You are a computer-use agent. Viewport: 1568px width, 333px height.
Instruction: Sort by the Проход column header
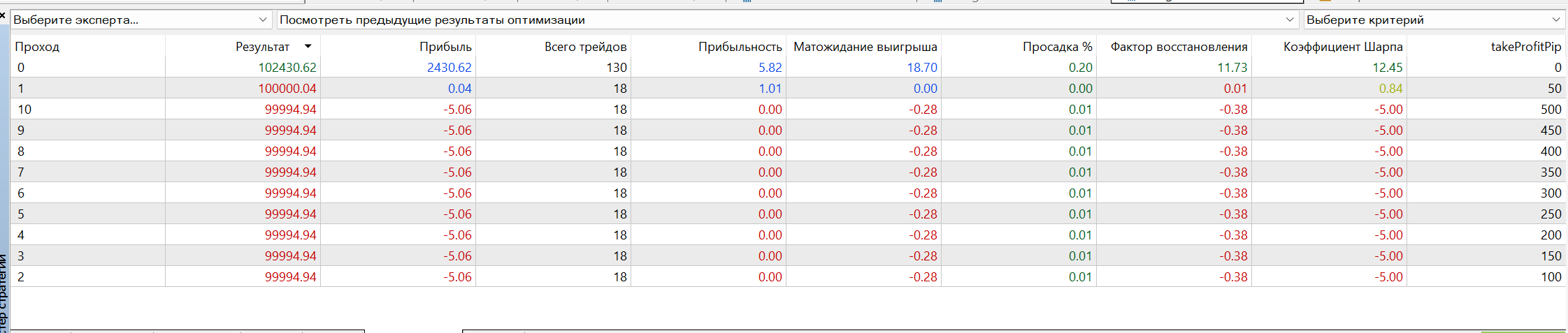coord(37,47)
